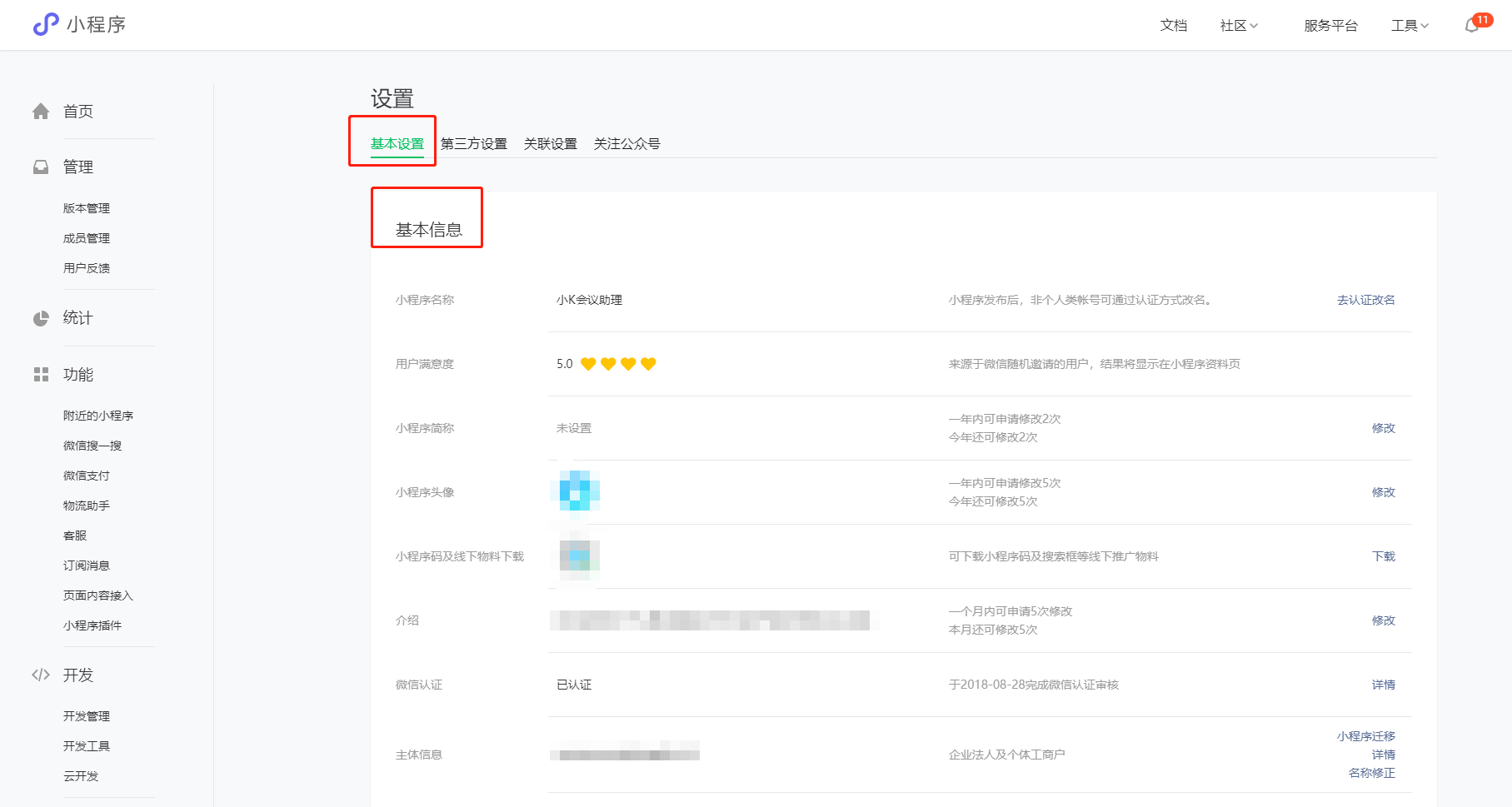Screen dimensions: 1512x807
Task: Click the code icon beside 开发
Action: 41,675
